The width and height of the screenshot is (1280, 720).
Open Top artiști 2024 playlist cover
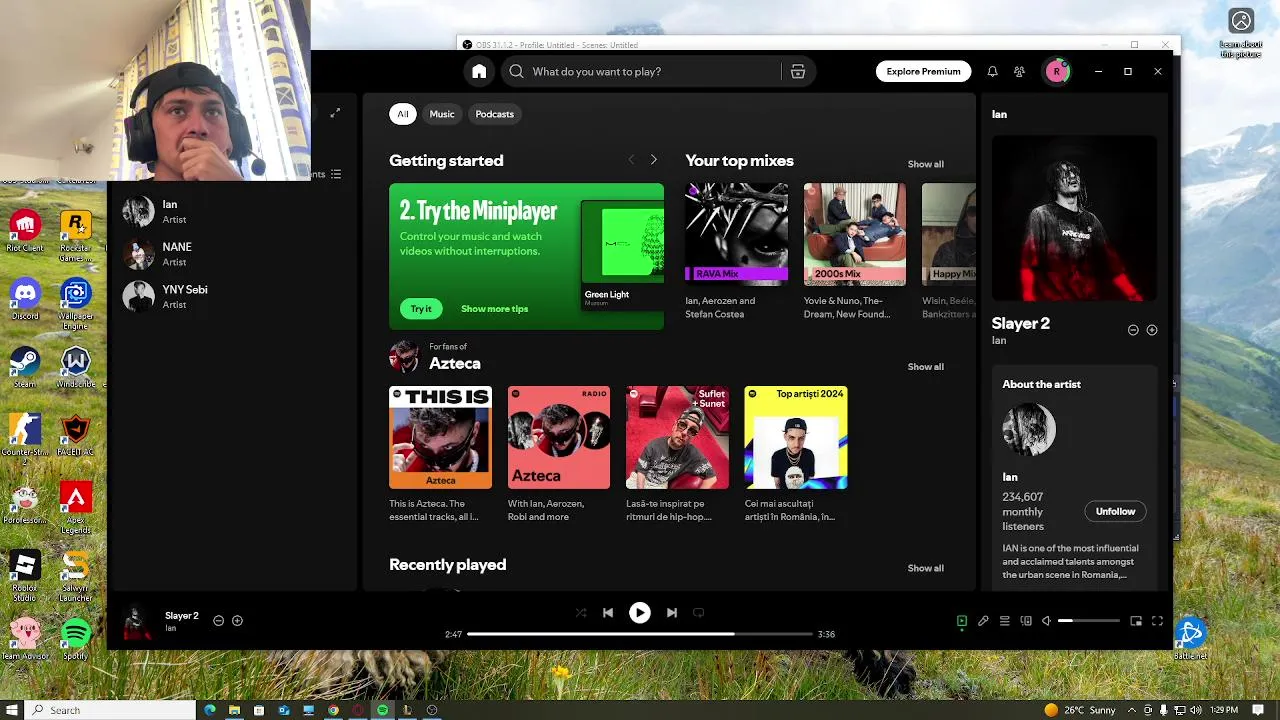point(796,437)
